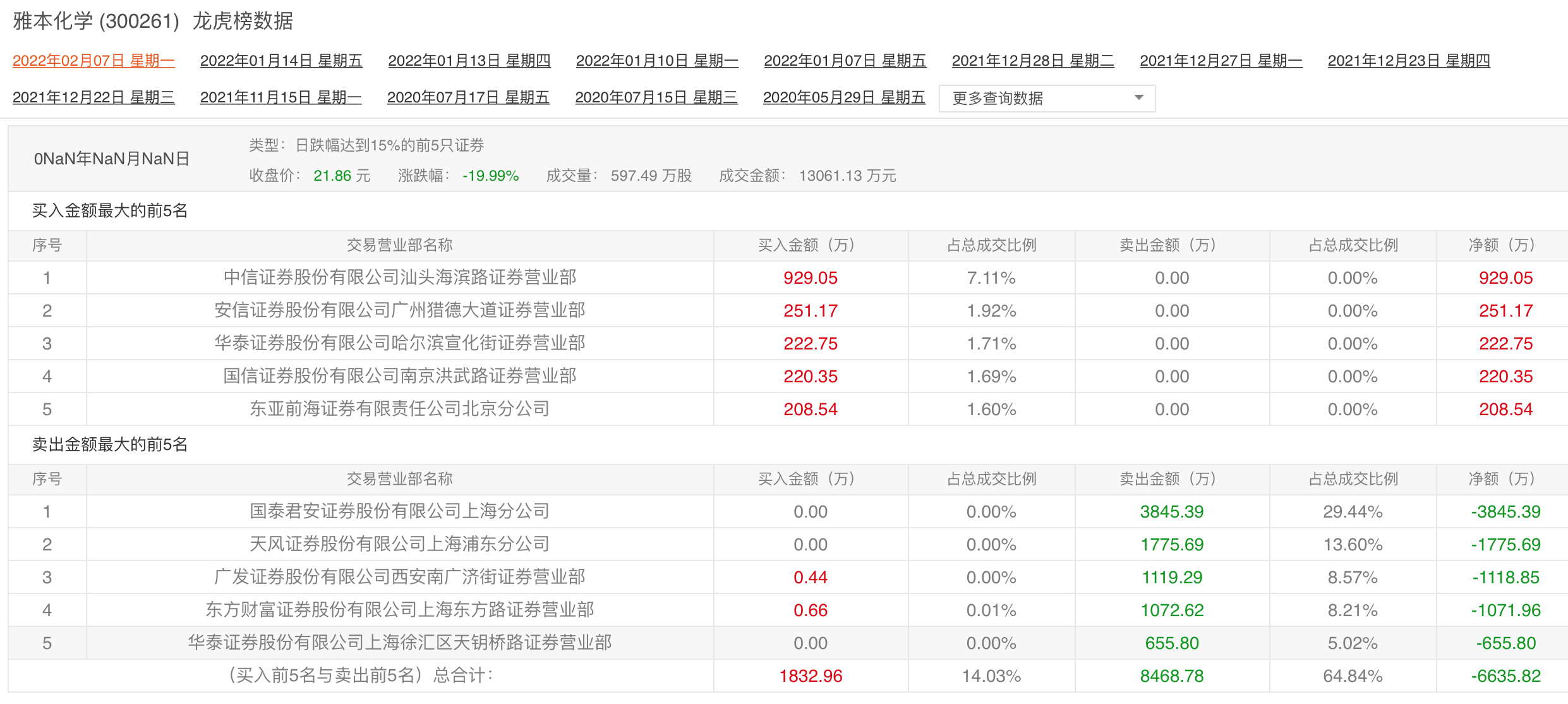Select the 2020年05月29日 星期五 date link

click(x=844, y=97)
